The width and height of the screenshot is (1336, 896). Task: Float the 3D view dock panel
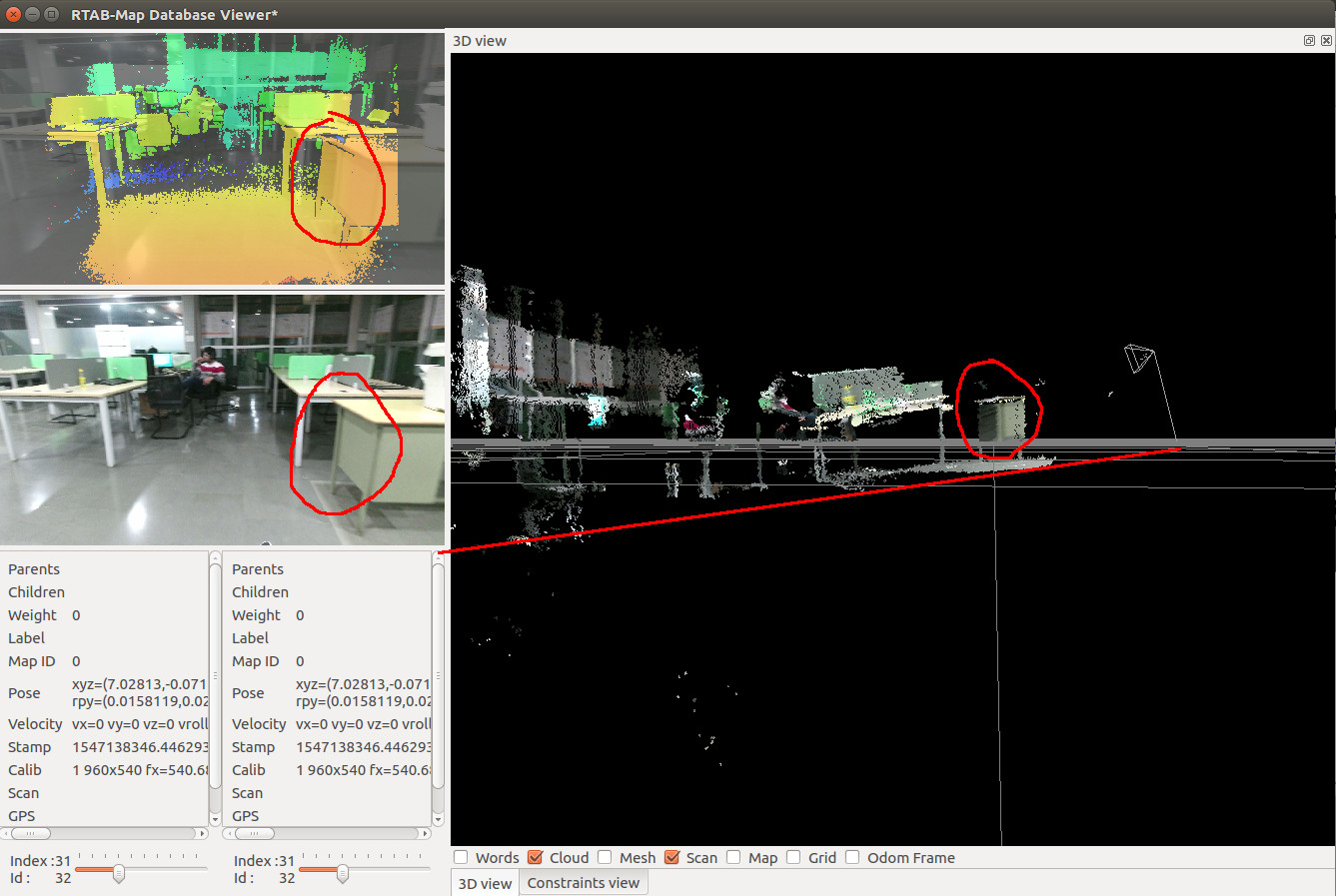click(x=1309, y=41)
